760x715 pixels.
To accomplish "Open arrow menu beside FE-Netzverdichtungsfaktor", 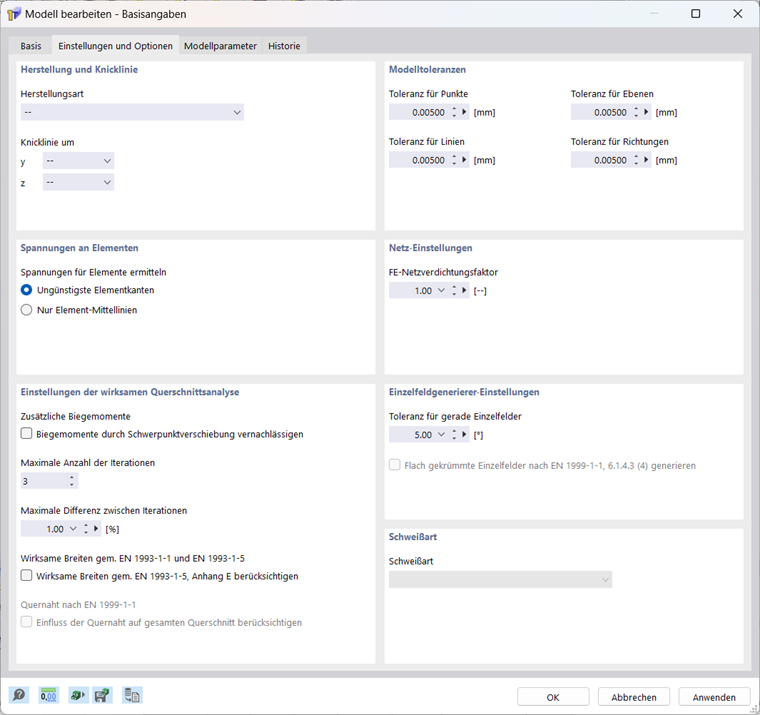I will click(x=464, y=290).
